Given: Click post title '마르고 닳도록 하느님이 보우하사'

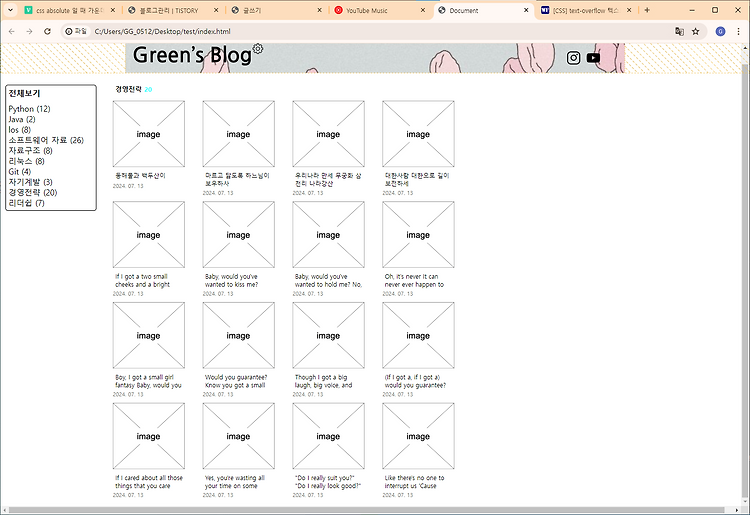Looking at the screenshot, I should 237,180.
